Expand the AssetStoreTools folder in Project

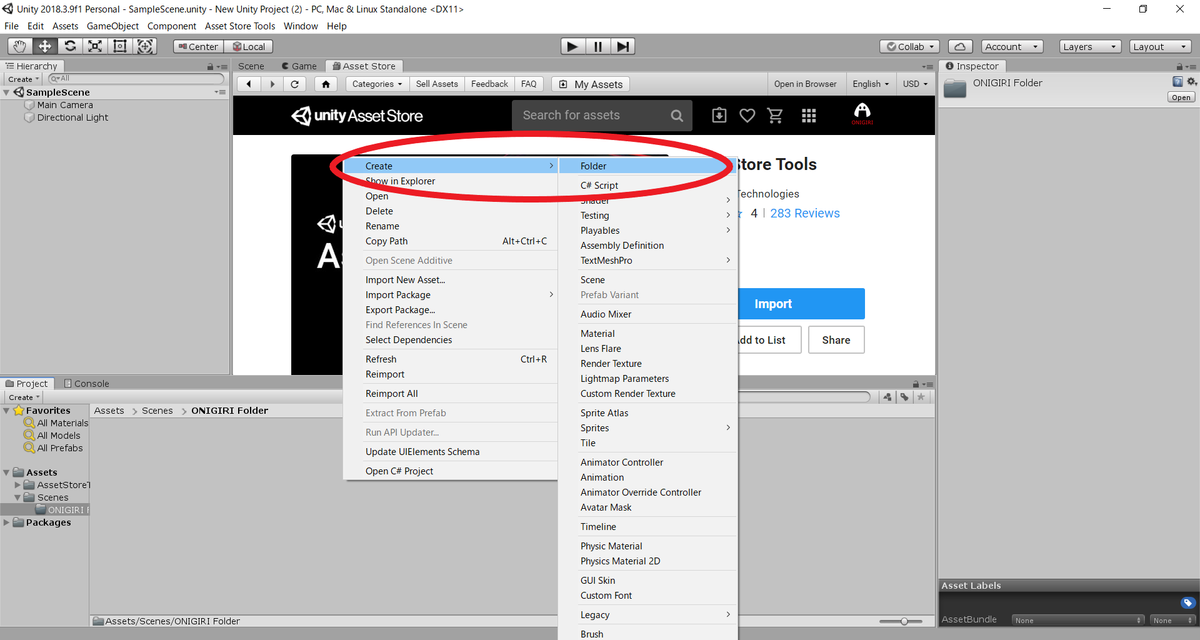(18, 485)
